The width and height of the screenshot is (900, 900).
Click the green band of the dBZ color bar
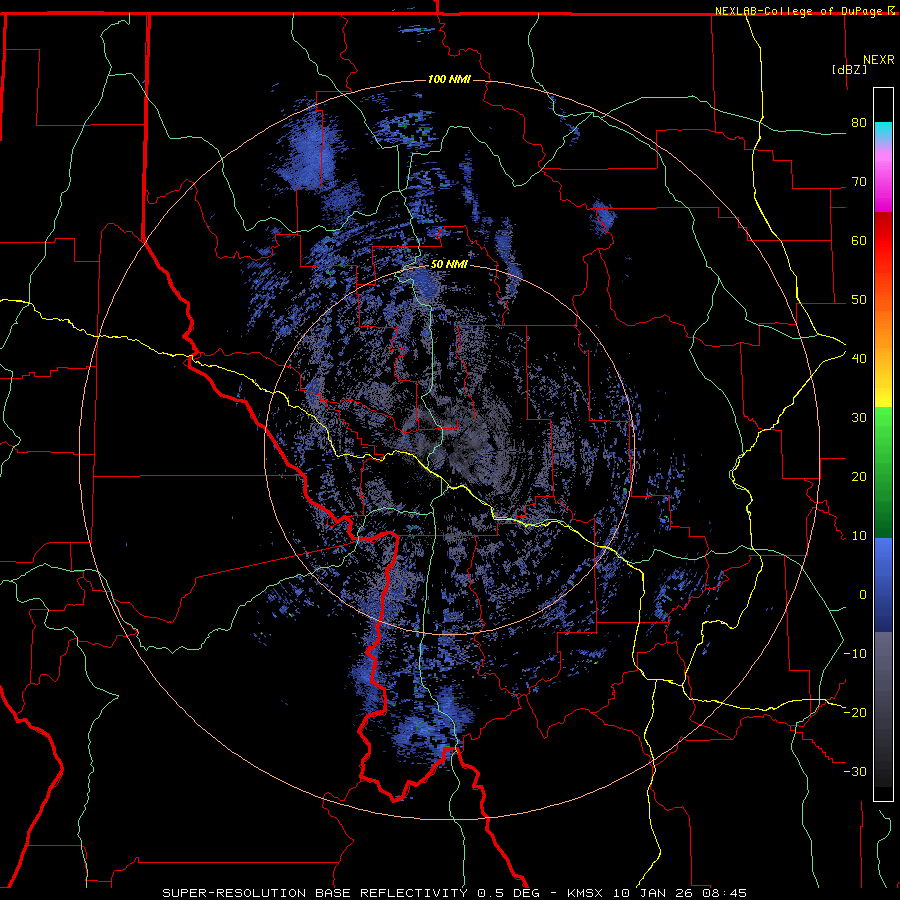tap(883, 472)
